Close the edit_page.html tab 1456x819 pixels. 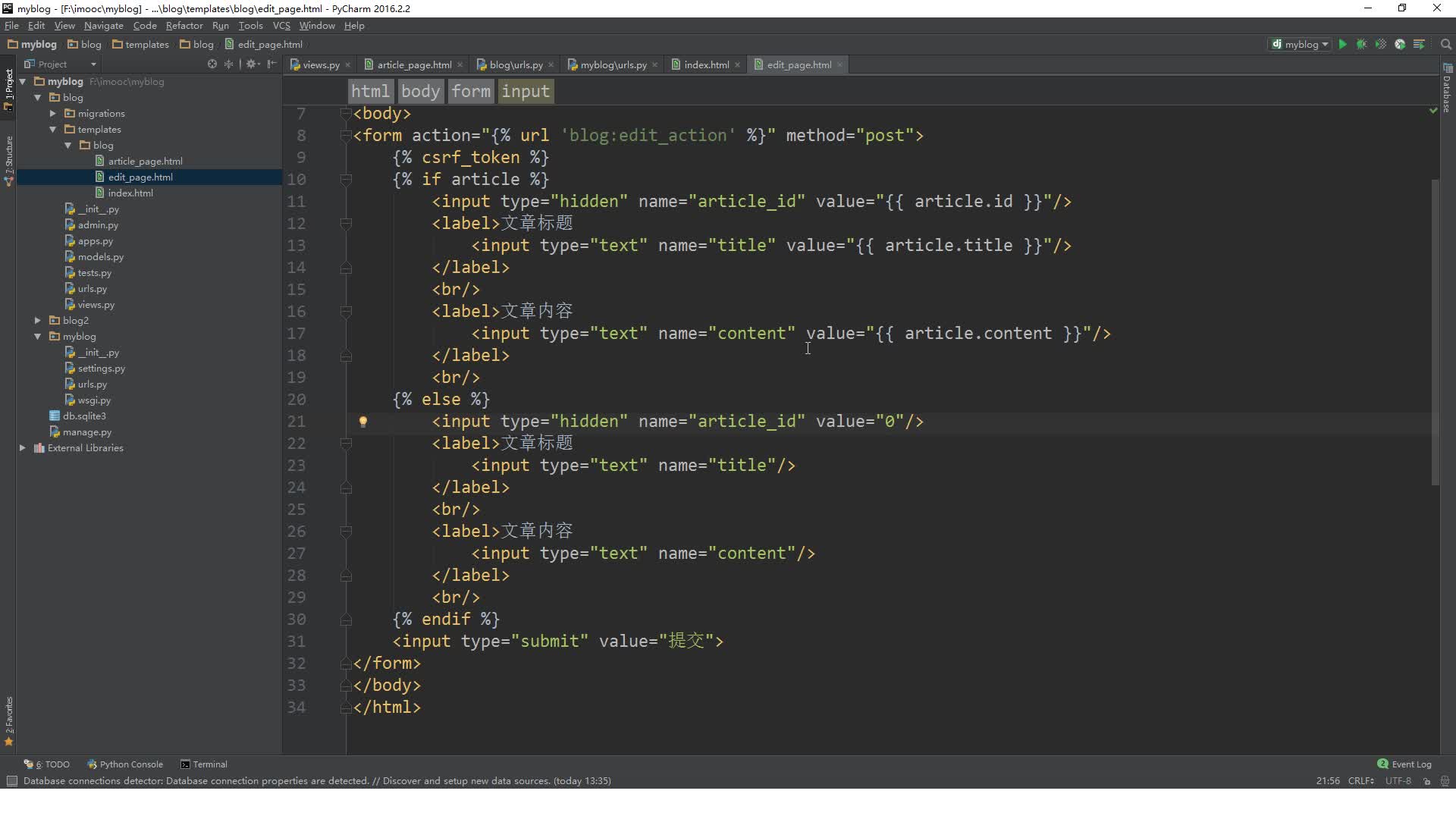[840, 65]
